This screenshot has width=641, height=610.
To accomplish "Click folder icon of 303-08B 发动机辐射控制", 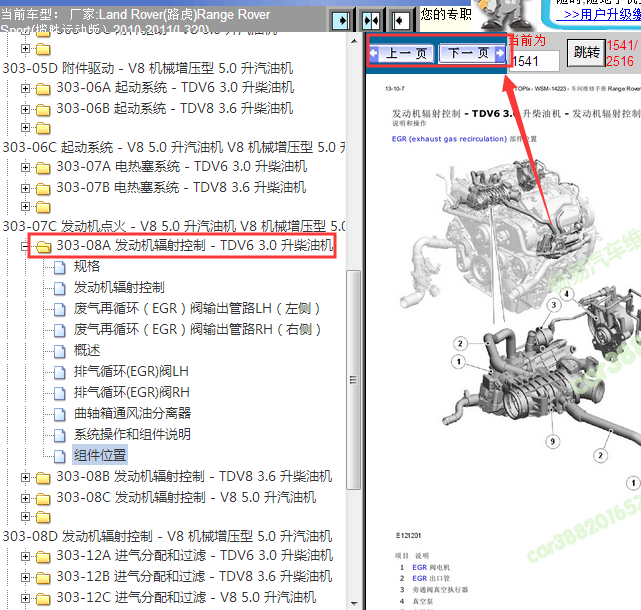I will tap(43, 478).
